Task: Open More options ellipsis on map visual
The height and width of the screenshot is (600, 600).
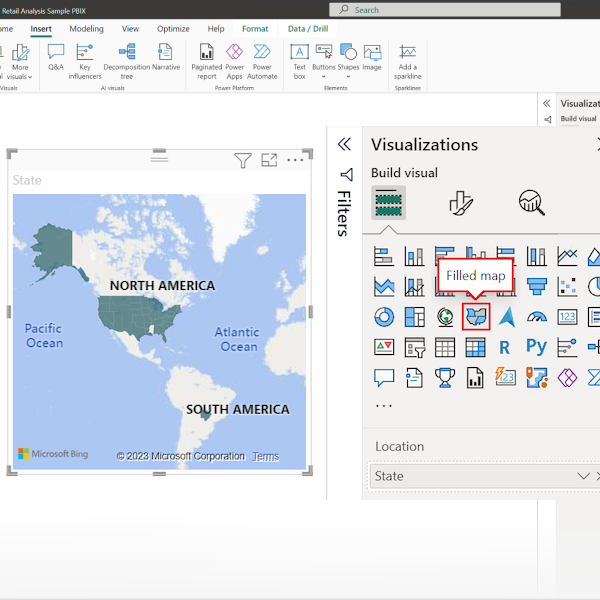Action: click(x=295, y=160)
